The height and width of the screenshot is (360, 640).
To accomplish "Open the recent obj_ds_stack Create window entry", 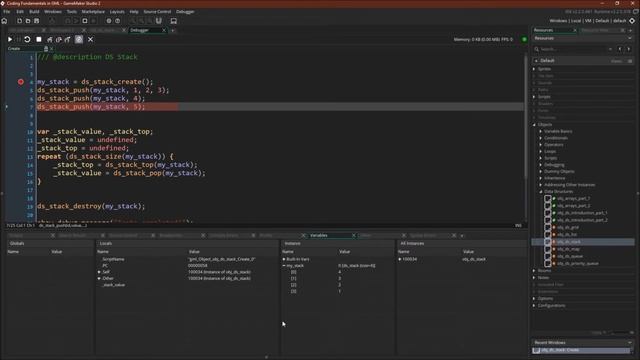I will tap(582, 350).
